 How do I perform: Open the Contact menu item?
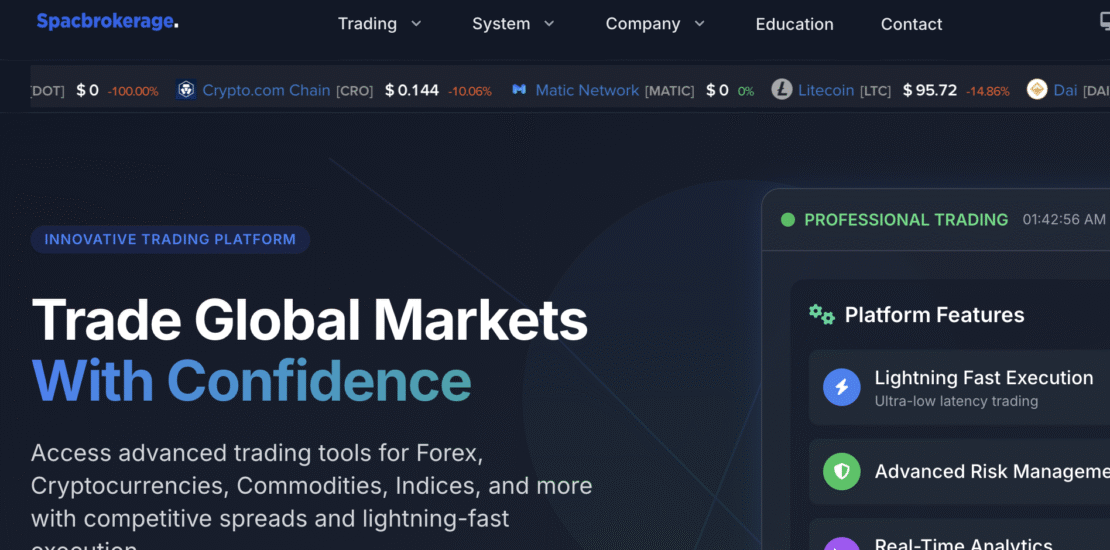click(911, 24)
